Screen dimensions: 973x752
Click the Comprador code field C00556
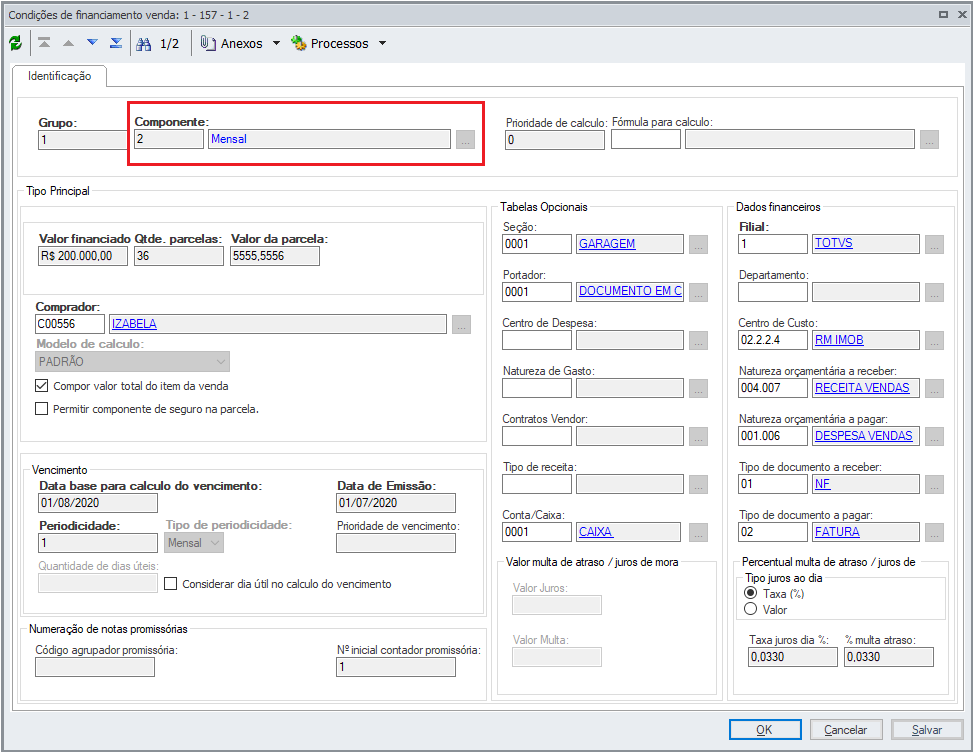(70, 324)
